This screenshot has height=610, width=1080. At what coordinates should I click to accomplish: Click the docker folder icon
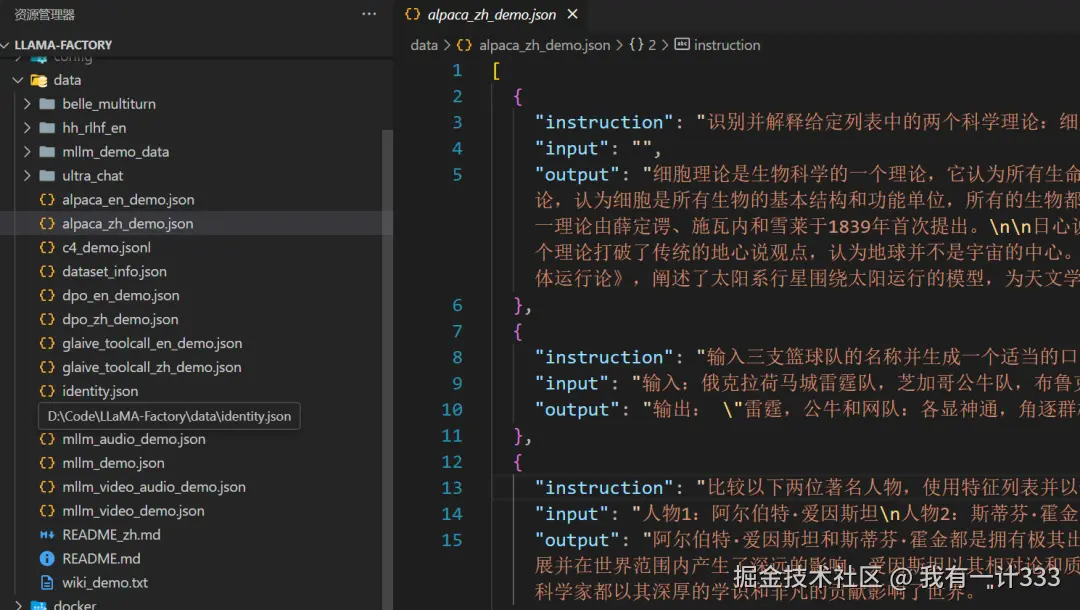pyautogui.click(x=39, y=605)
